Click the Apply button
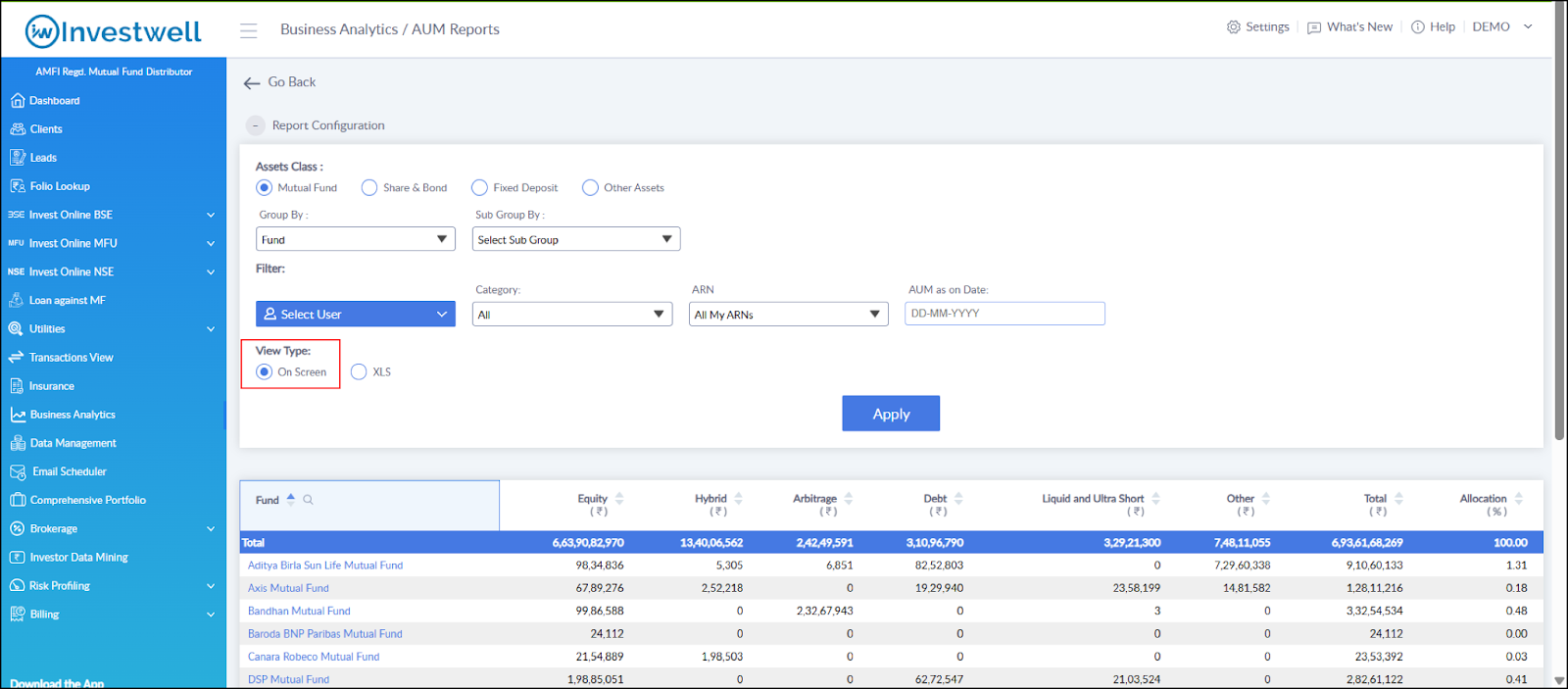This screenshot has width=1568, height=689. (x=891, y=414)
